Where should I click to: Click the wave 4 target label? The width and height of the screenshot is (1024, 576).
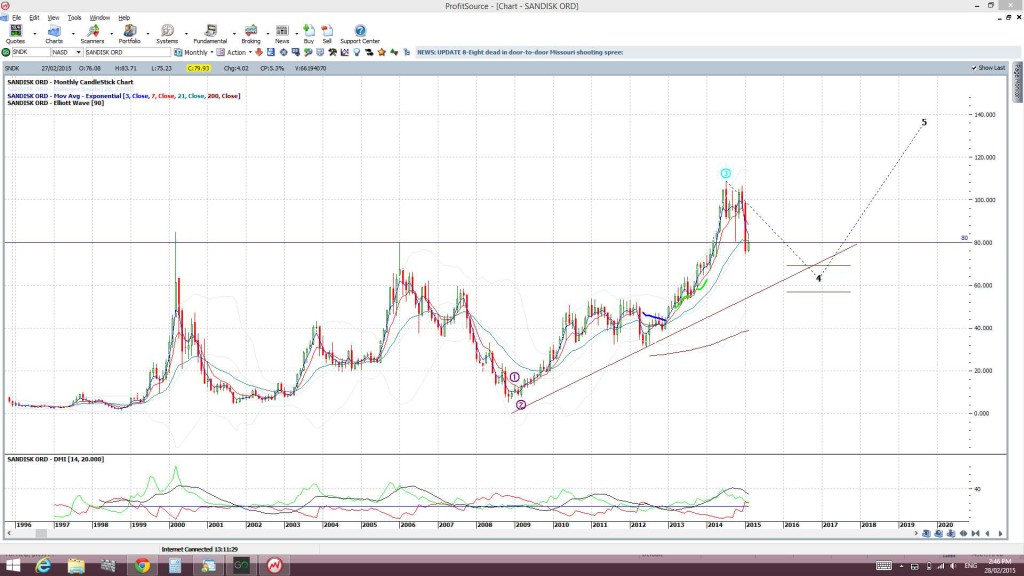[x=818, y=278]
